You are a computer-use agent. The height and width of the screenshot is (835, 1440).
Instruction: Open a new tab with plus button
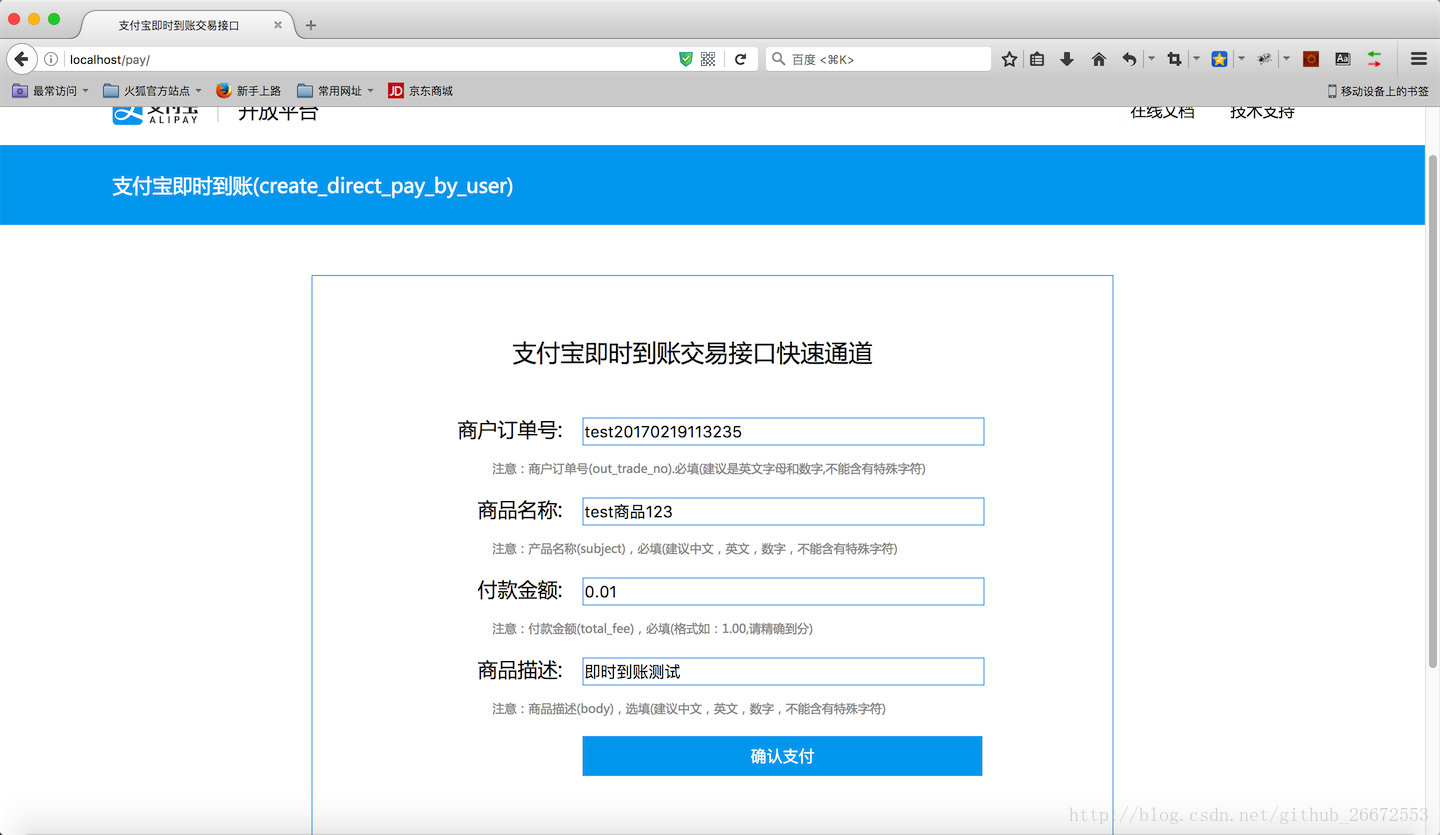coord(311,25)
